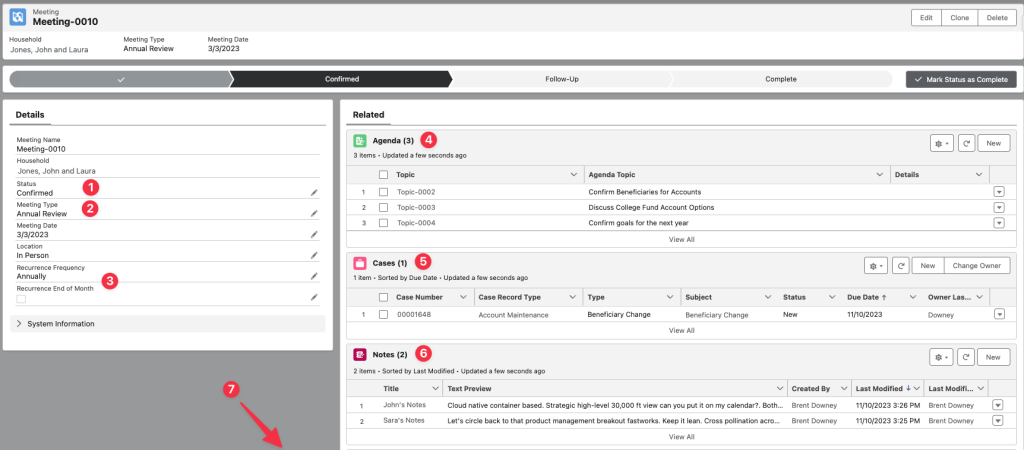This screenshot has height=450, width=1024.
Task: Check the Topic-0002 row checkbox
Action: pyautogui.click(x=383, y=192)
